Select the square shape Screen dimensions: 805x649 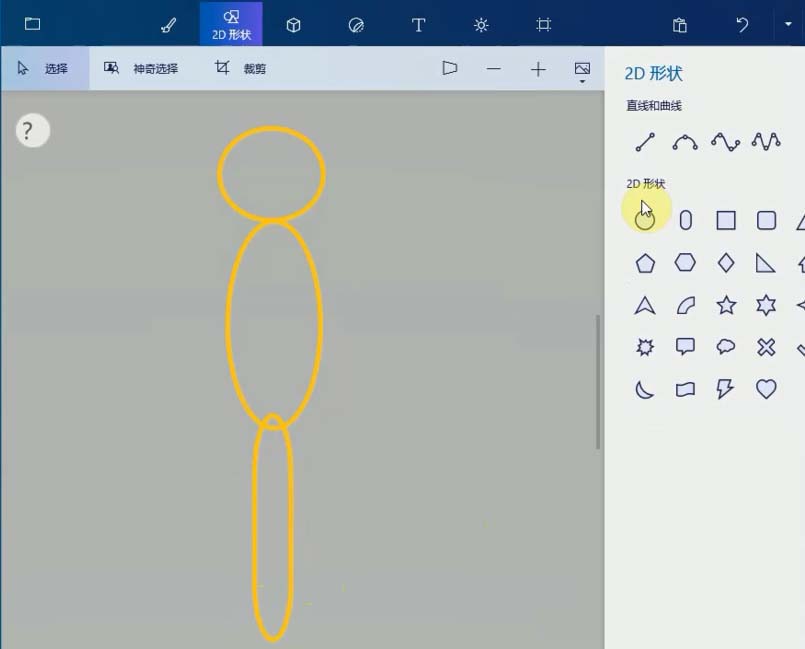pos(726,221)
